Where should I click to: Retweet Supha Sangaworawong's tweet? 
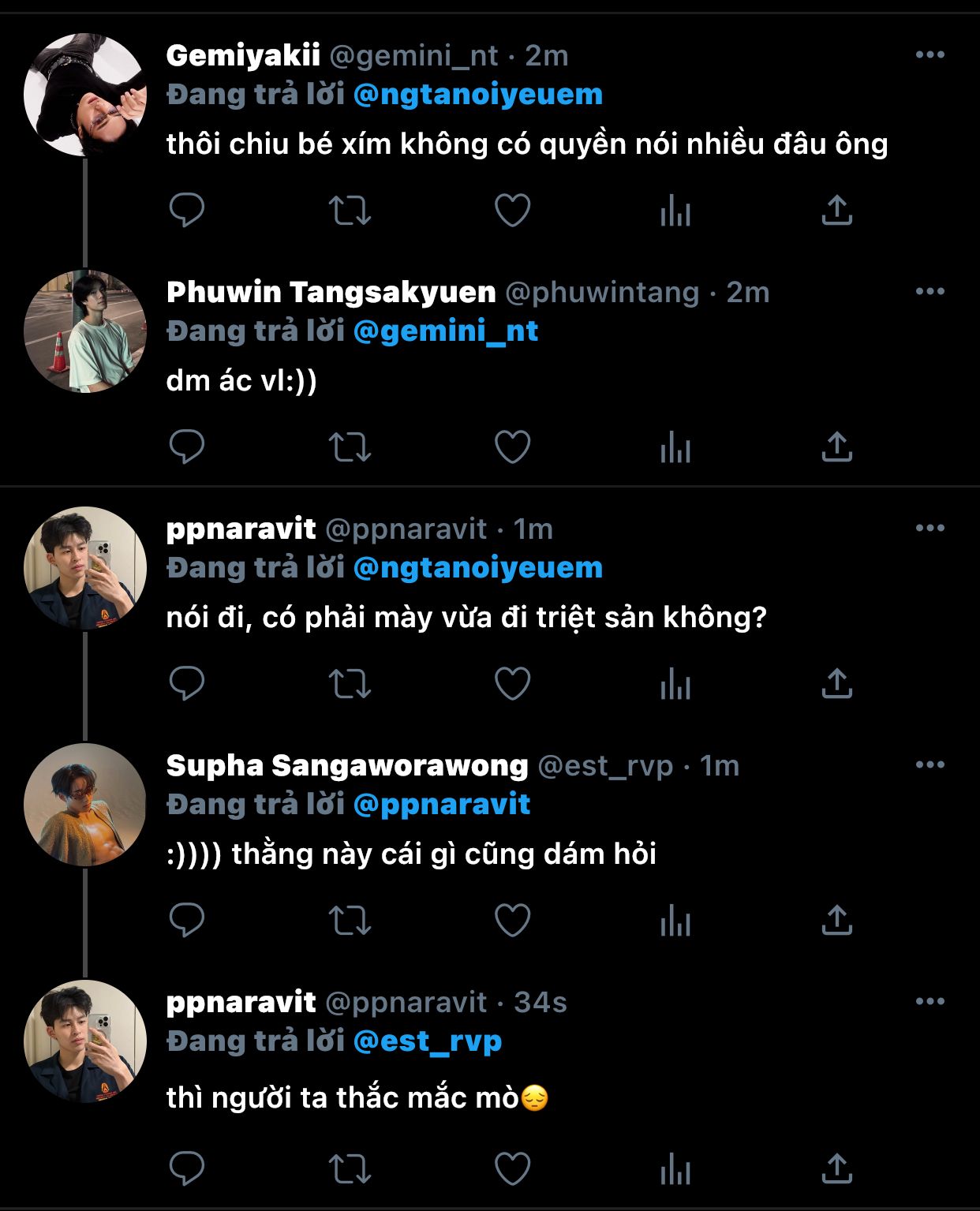point(350,920)
